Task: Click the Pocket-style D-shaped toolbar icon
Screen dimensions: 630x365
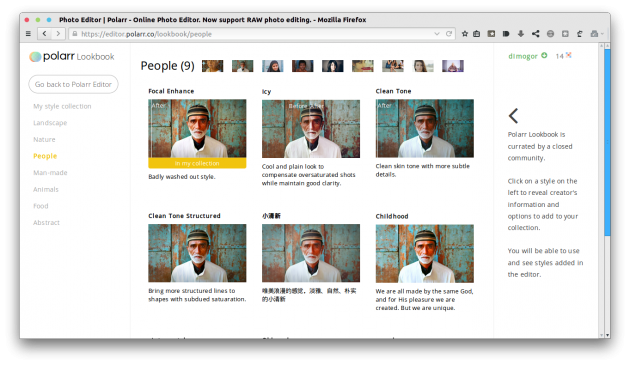Action: (506, 34)
